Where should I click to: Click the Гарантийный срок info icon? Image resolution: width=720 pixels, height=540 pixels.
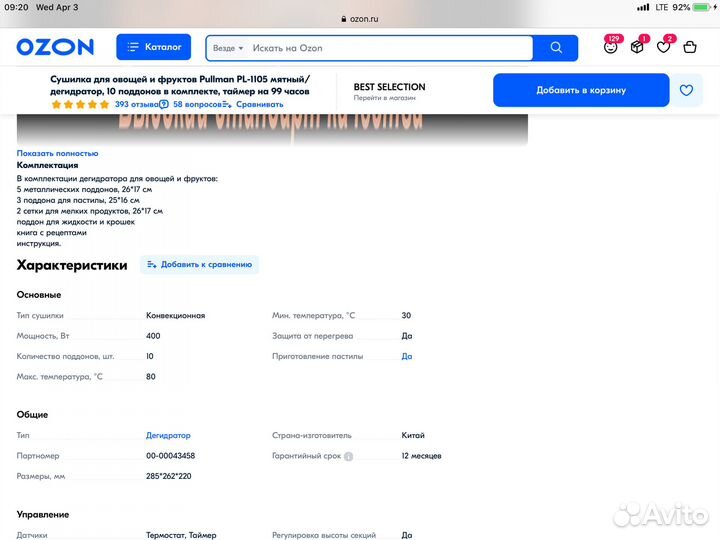point(348,456)
